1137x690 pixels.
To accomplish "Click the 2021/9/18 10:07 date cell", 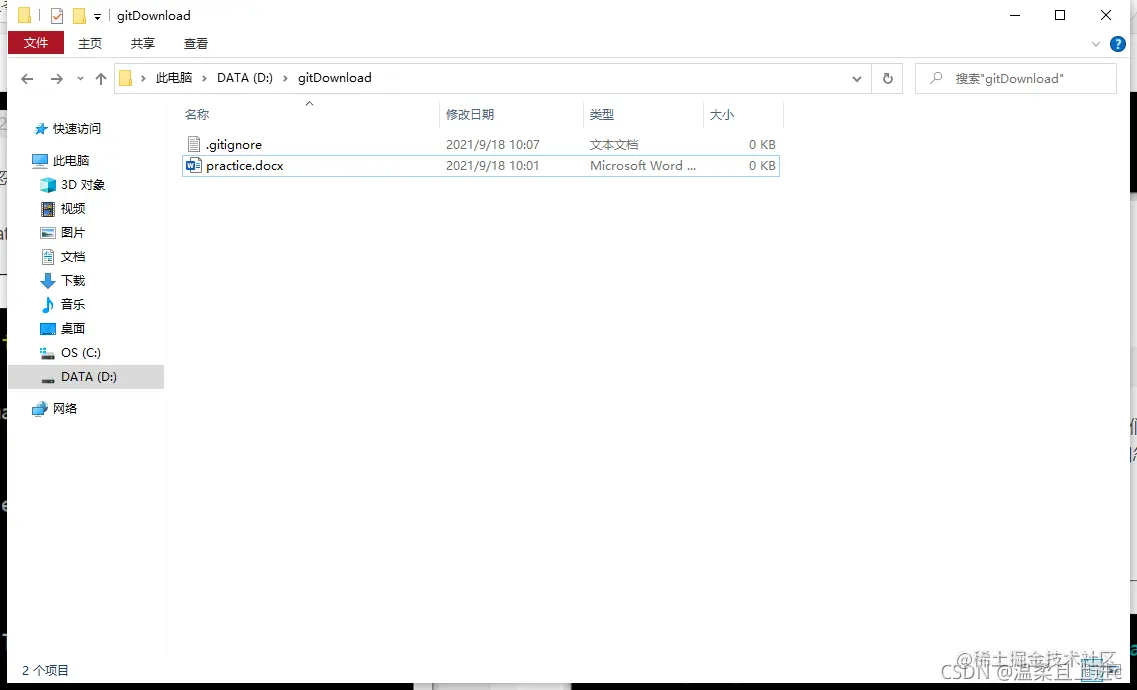I will [x=492, y=145].
